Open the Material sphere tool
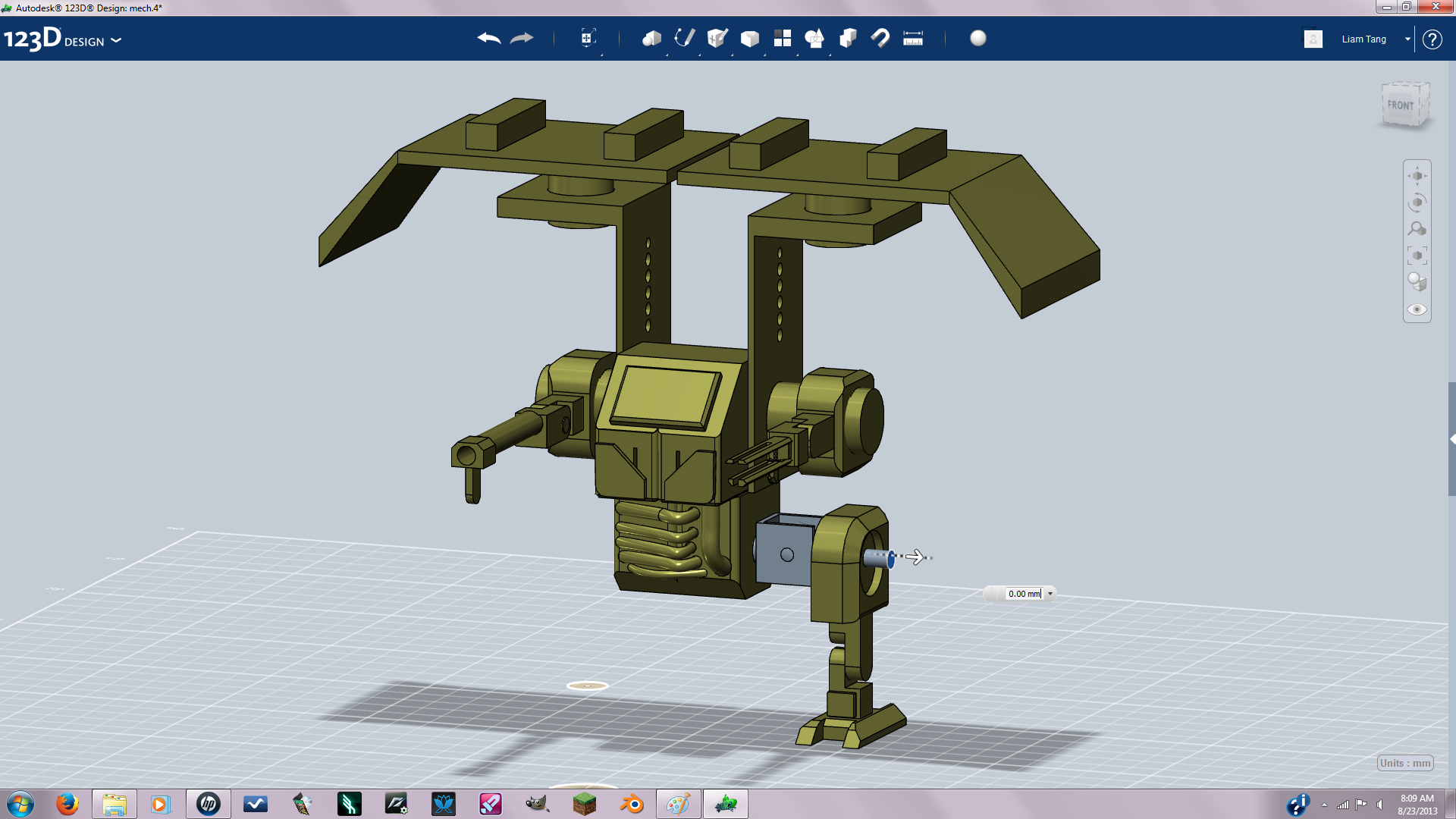 pos(978,38)
